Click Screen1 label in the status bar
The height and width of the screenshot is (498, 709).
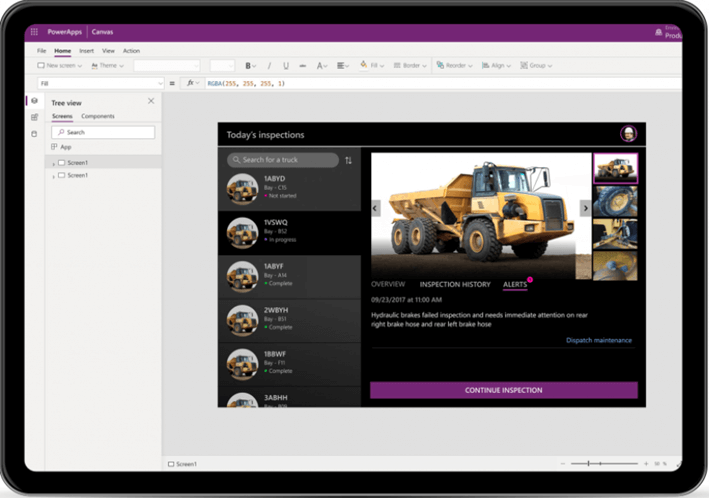click(182, 464)
